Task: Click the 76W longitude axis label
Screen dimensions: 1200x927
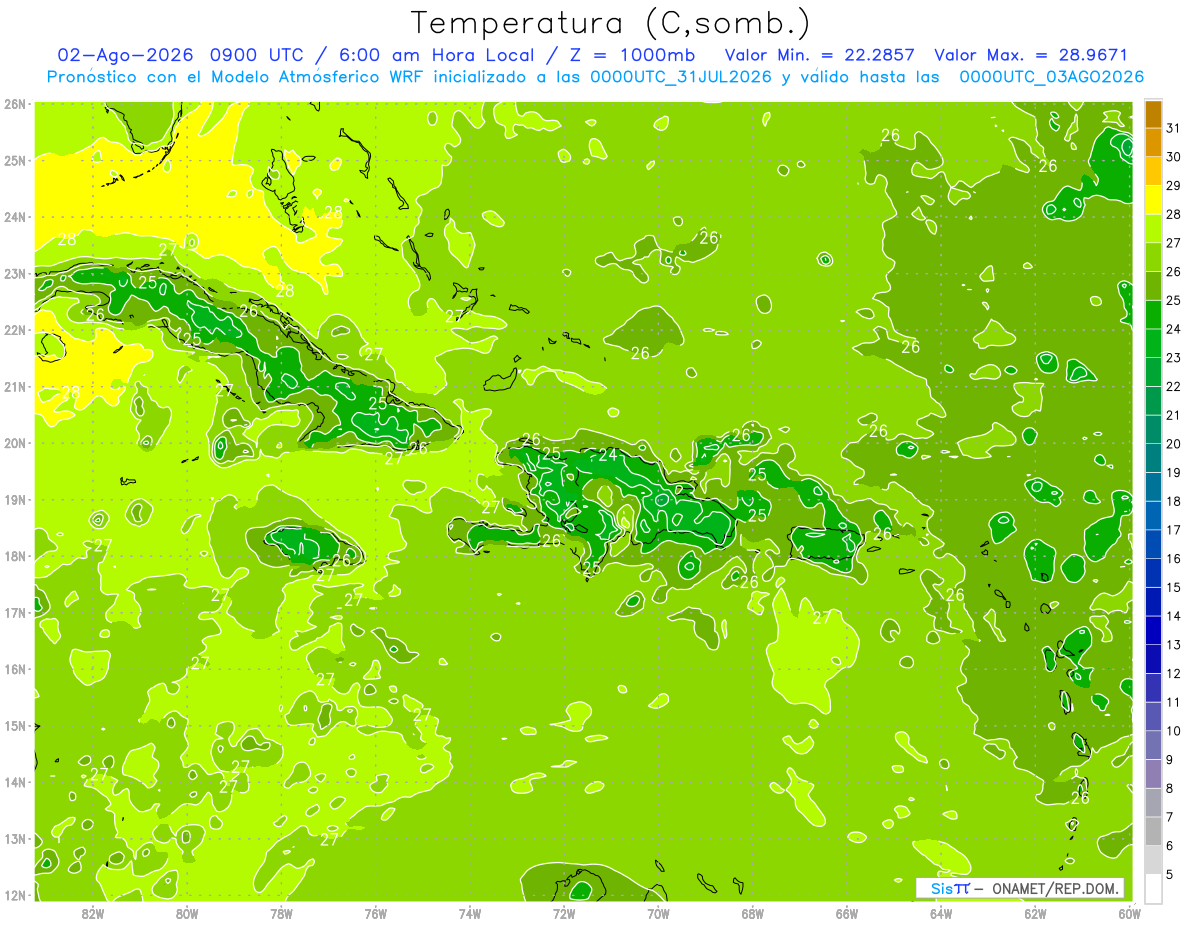Action: pyautogui.click(x=376, y=913)
